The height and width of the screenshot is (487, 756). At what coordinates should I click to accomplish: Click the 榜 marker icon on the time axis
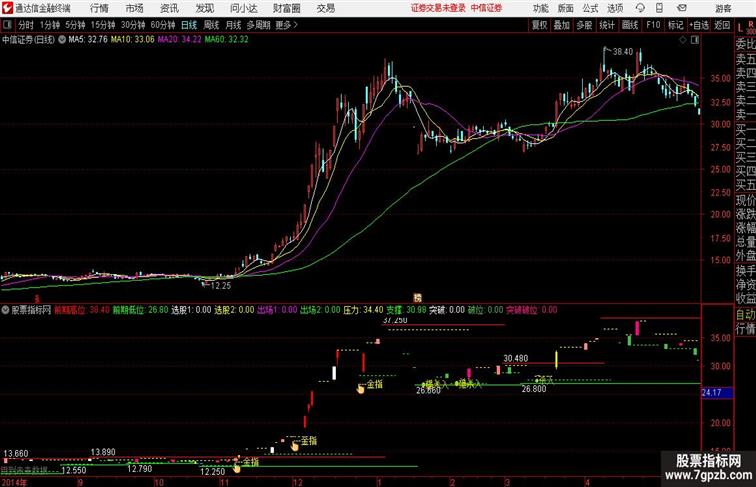pyautogui.click(x=418, y=298)
